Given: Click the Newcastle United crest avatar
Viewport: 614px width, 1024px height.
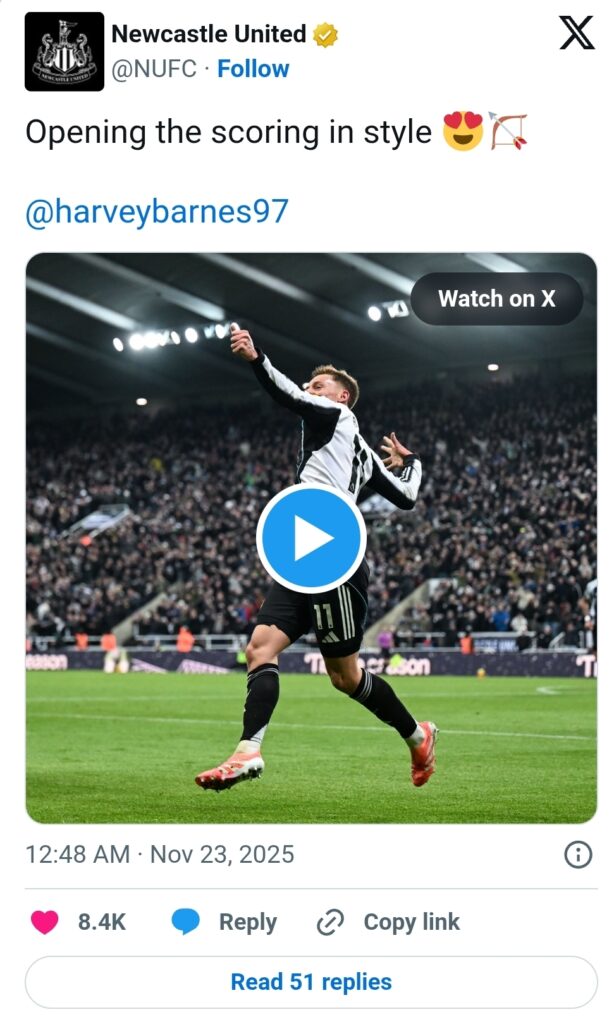Looking at the screenshot, I should pyautogui.click(x=64, y=52).
